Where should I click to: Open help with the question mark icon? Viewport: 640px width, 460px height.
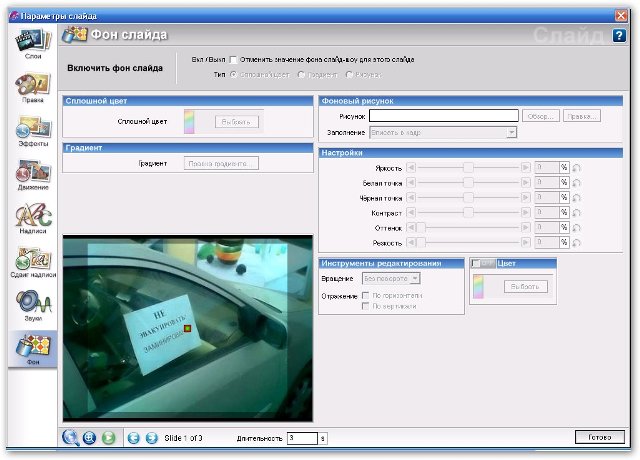coord(619,36)
